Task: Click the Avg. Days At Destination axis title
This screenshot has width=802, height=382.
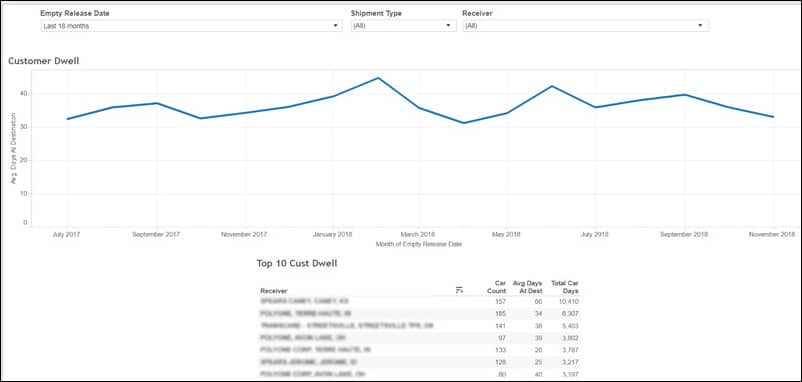Action: click(x=13, y=148)
